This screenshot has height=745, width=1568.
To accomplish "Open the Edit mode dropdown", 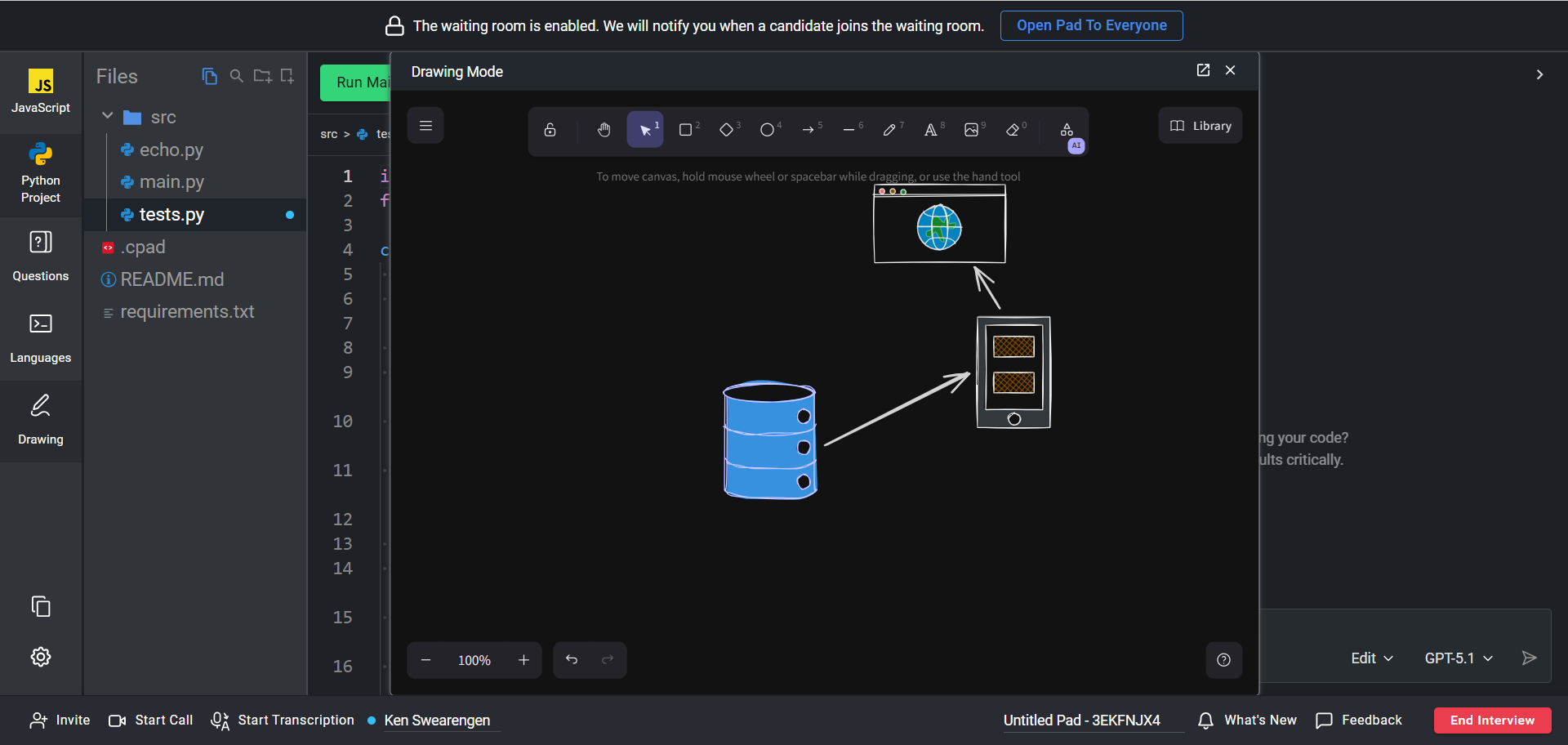I will click(1371, 658).
